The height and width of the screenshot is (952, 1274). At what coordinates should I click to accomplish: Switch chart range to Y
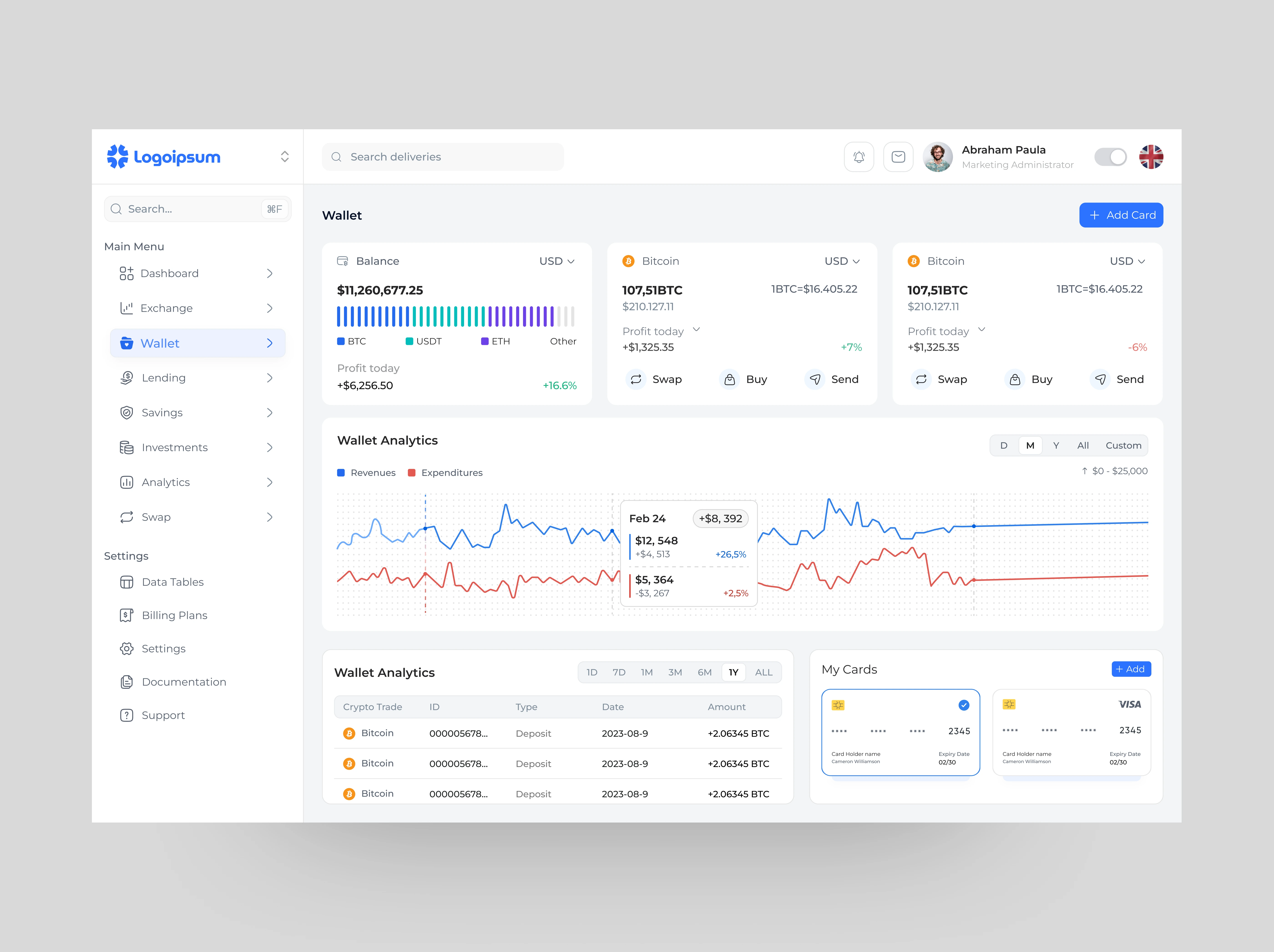[1056, 446]
